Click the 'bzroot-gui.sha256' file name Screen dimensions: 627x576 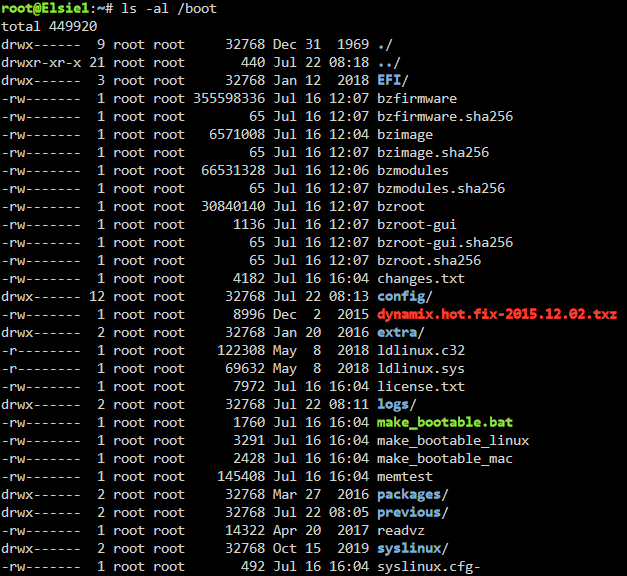445,242
